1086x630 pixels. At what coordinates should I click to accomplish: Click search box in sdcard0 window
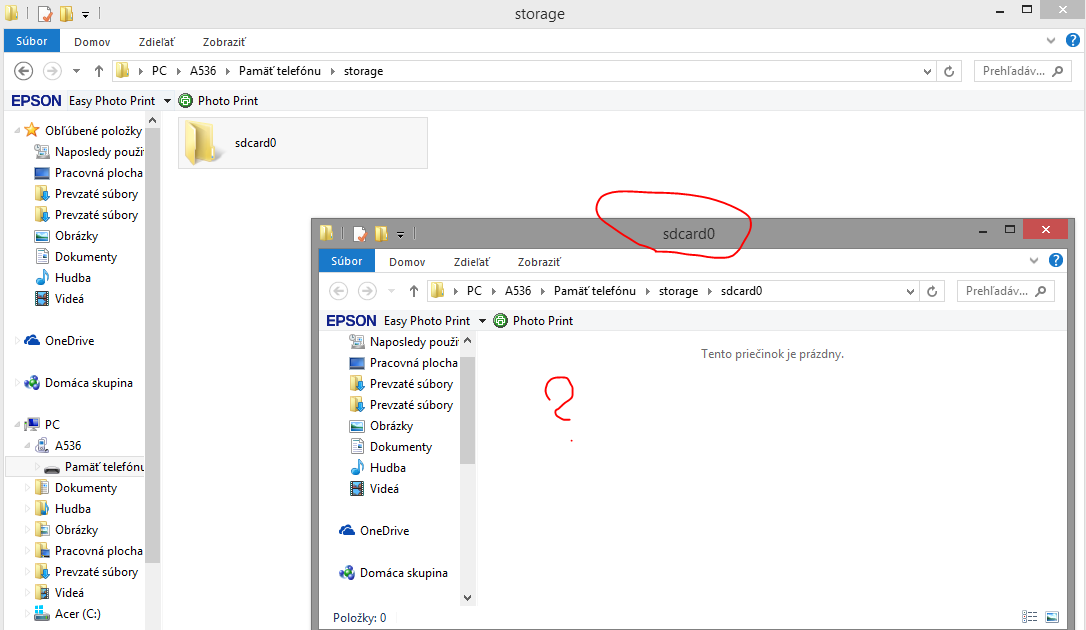click(1006, 291)
